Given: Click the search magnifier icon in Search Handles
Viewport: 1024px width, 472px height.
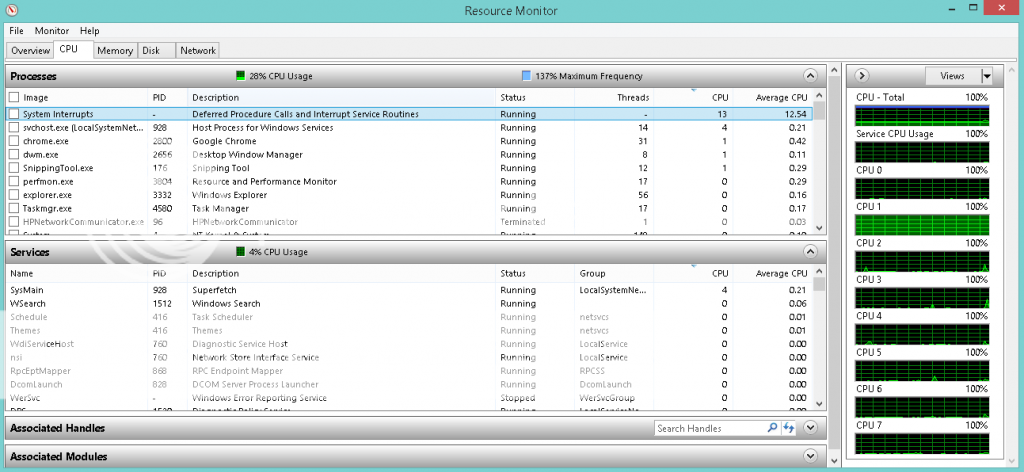Looking at the screenshot, I should (x=772, y=428).
